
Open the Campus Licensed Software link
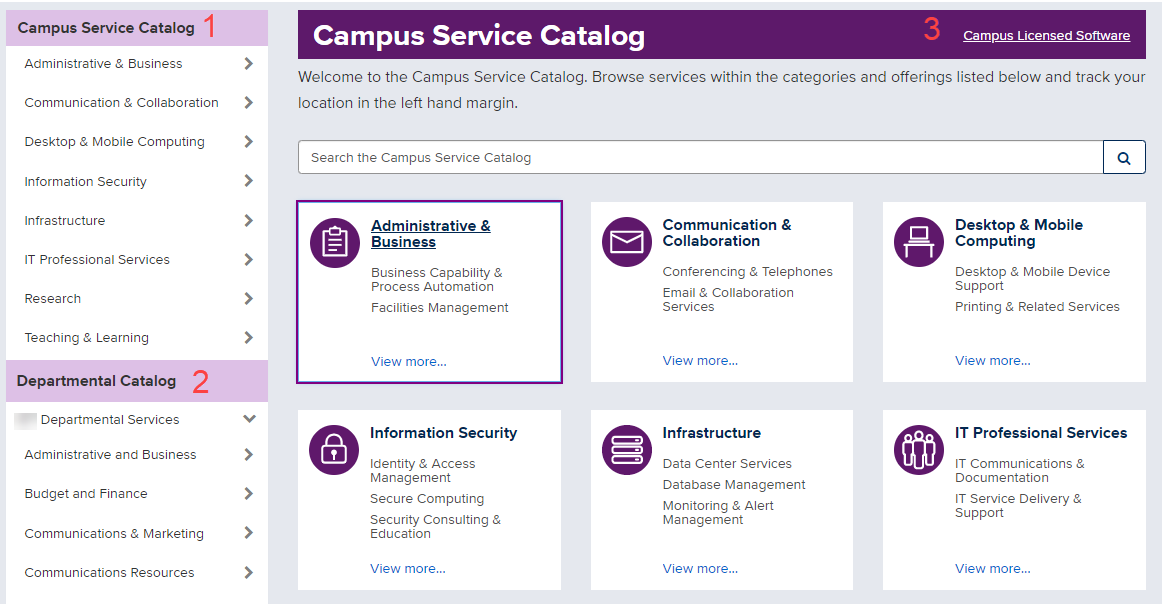click(1046, 35)
